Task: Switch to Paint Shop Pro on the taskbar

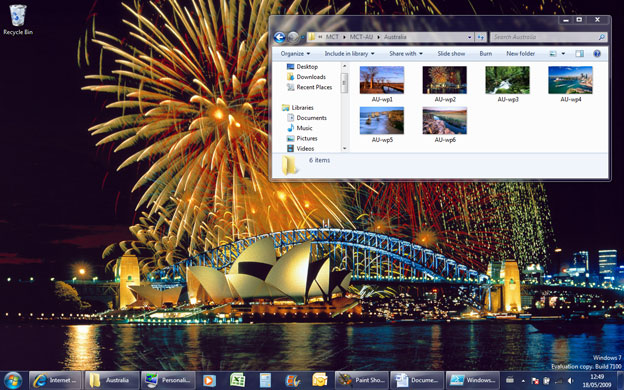Action: 361,380
